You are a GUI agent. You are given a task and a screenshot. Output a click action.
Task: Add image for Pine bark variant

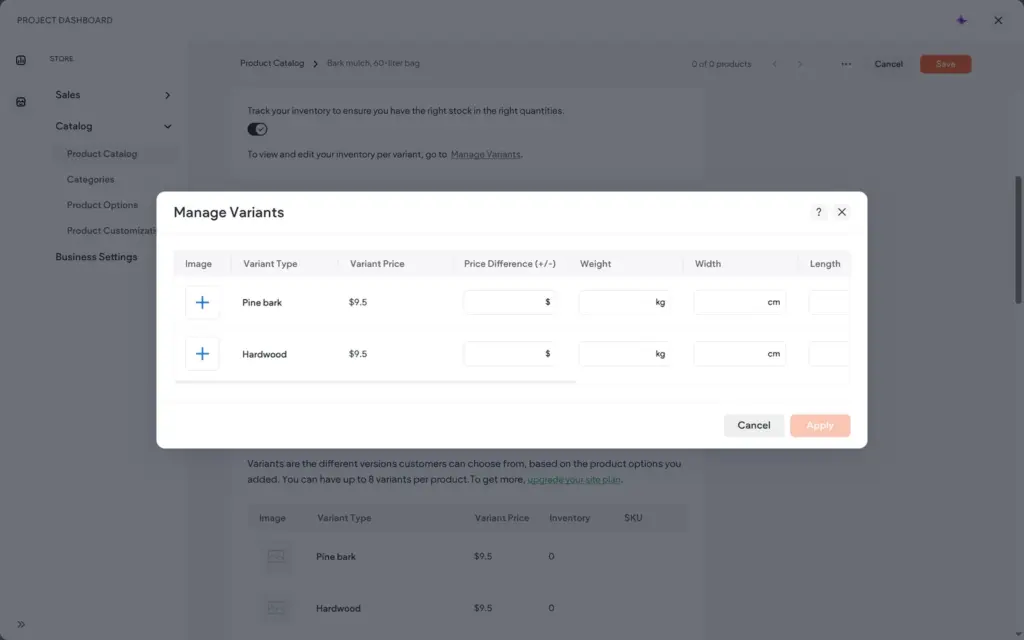coord(202,302)
